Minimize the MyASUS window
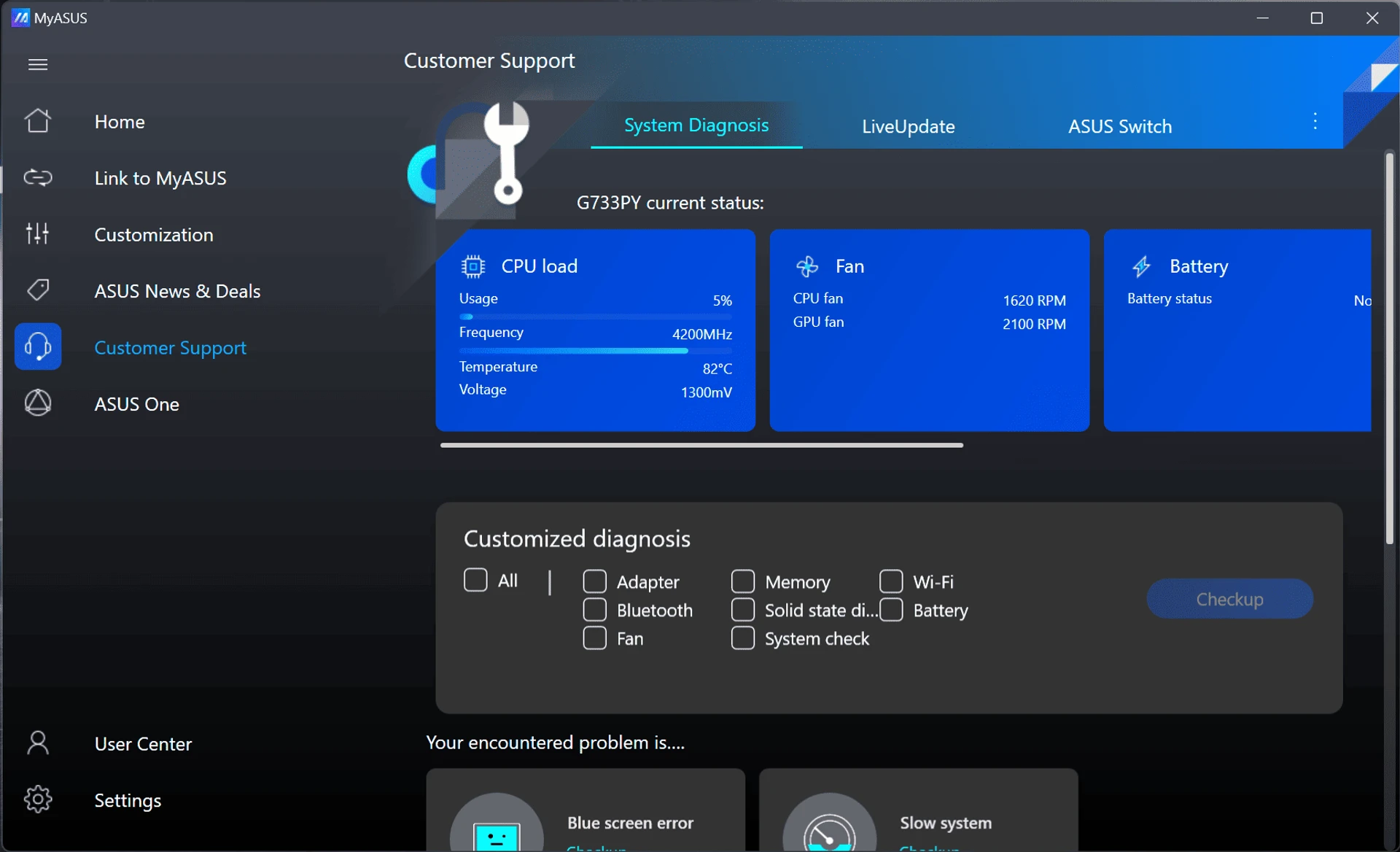Image resolution: width=1400 pixels, height=852 pixels. pos(1263,18)
